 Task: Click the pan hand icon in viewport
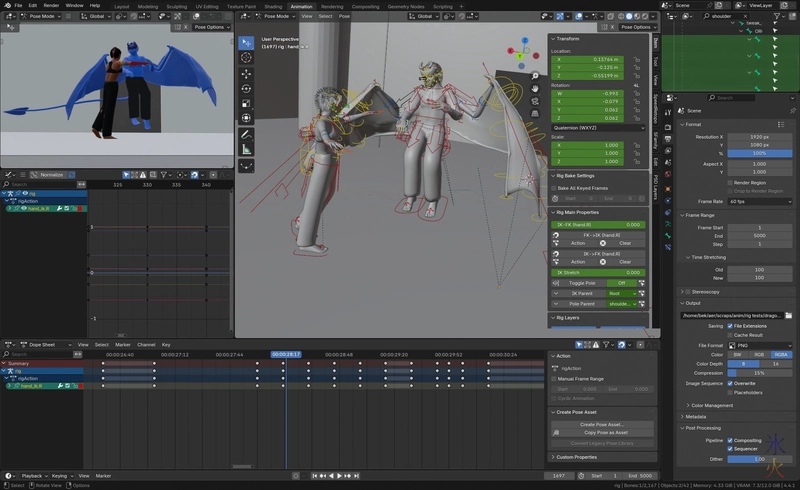[537, 88]
